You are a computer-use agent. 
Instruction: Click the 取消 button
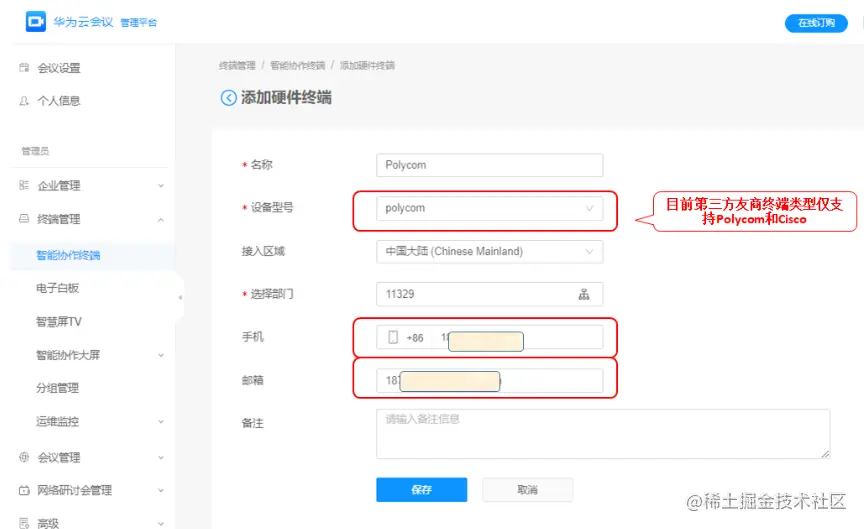(528, 489)
